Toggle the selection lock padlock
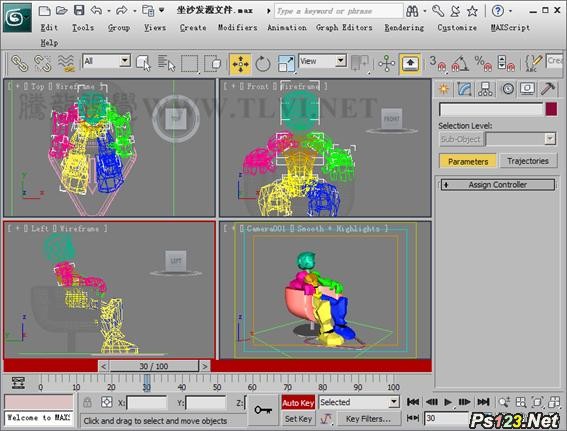 pos(87,402)
